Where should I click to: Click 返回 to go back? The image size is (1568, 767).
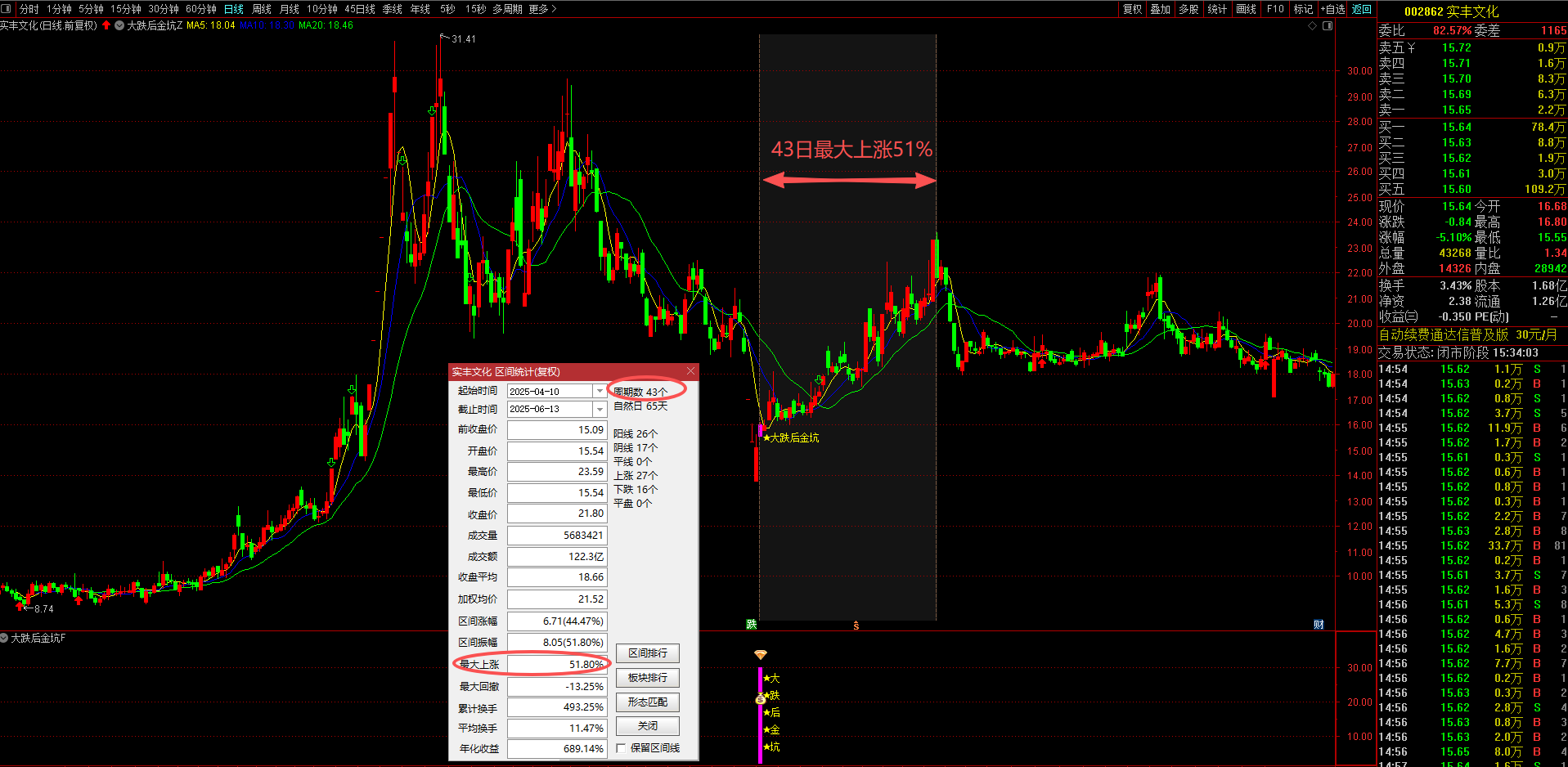[x=1362, y=9]
